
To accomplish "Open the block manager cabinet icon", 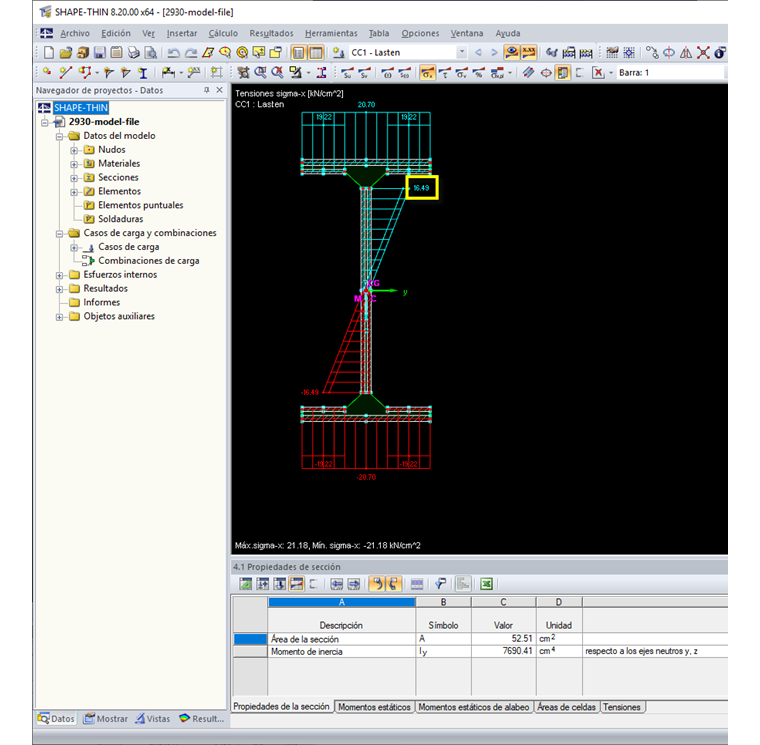I will click(x=82, y=52).
